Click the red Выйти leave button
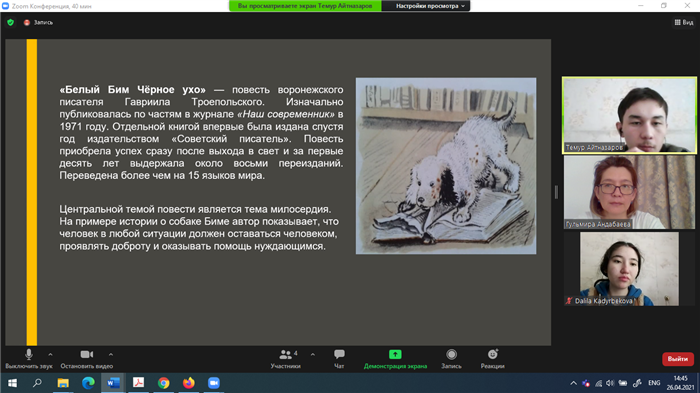Screen dimensions: 700x393 coord(678,359)
